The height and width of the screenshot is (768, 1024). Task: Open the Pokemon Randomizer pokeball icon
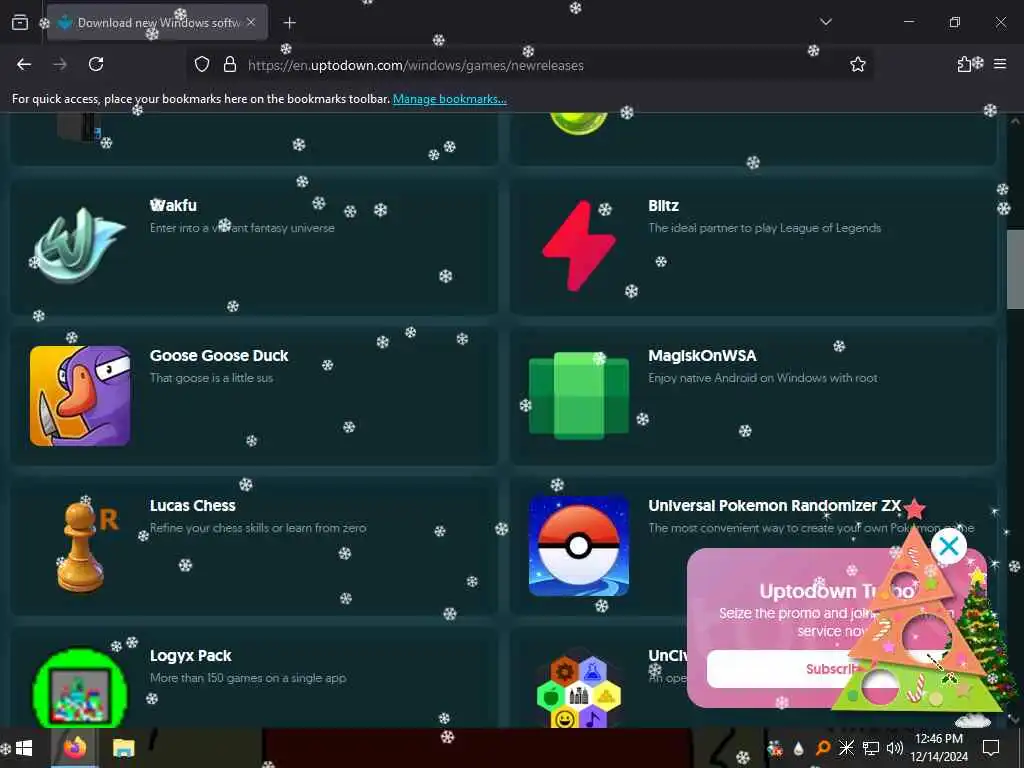pos(579,546)
